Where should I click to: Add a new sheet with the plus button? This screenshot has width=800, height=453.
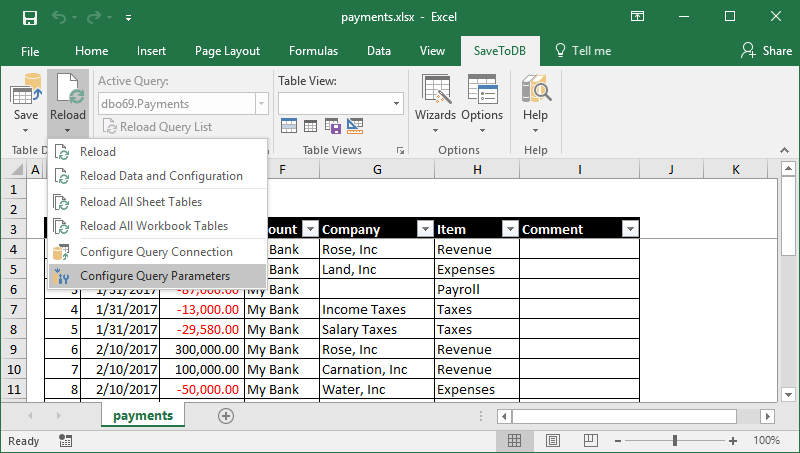pos(226,416)
